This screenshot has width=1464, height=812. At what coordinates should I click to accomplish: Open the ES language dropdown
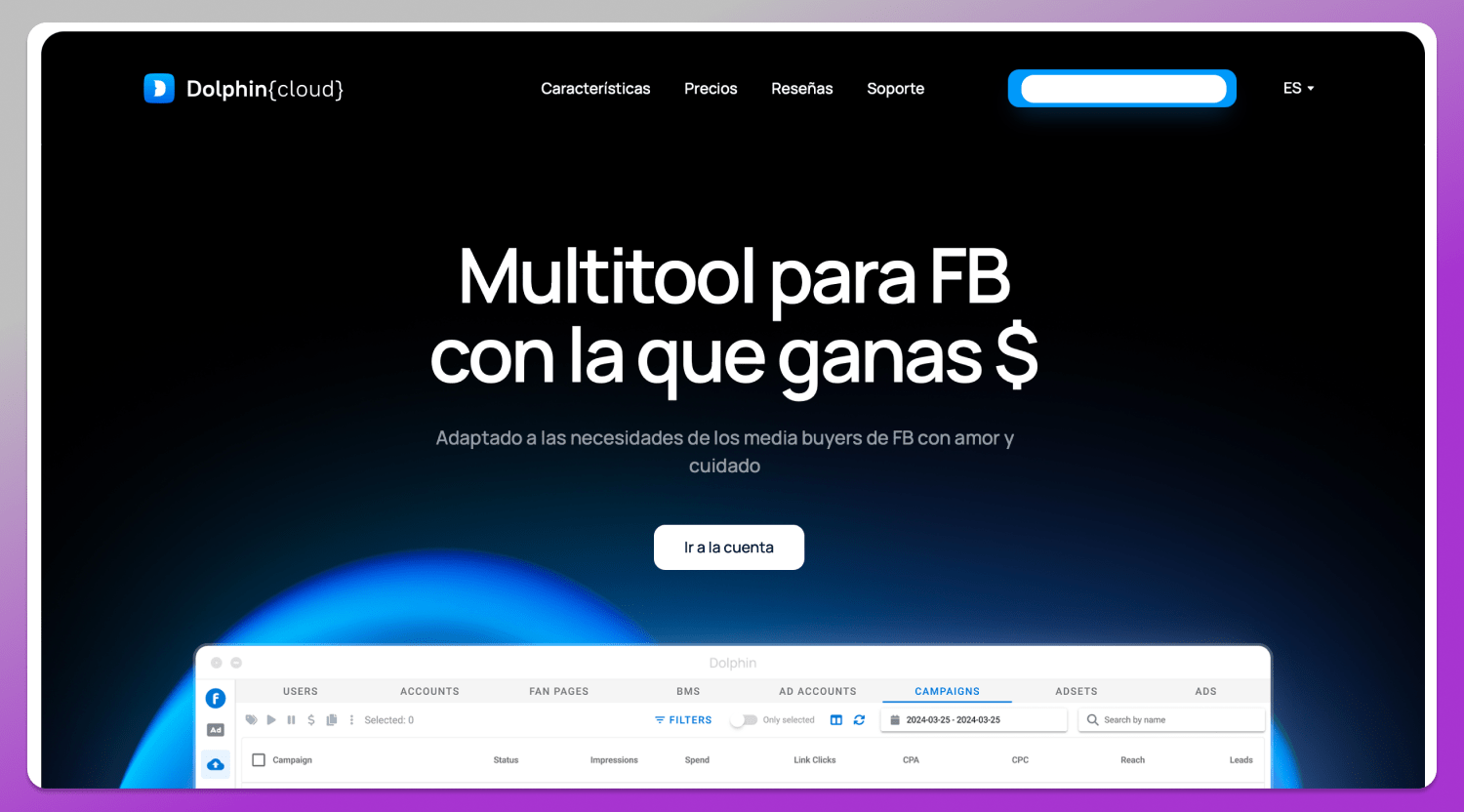coord(1298,88)
